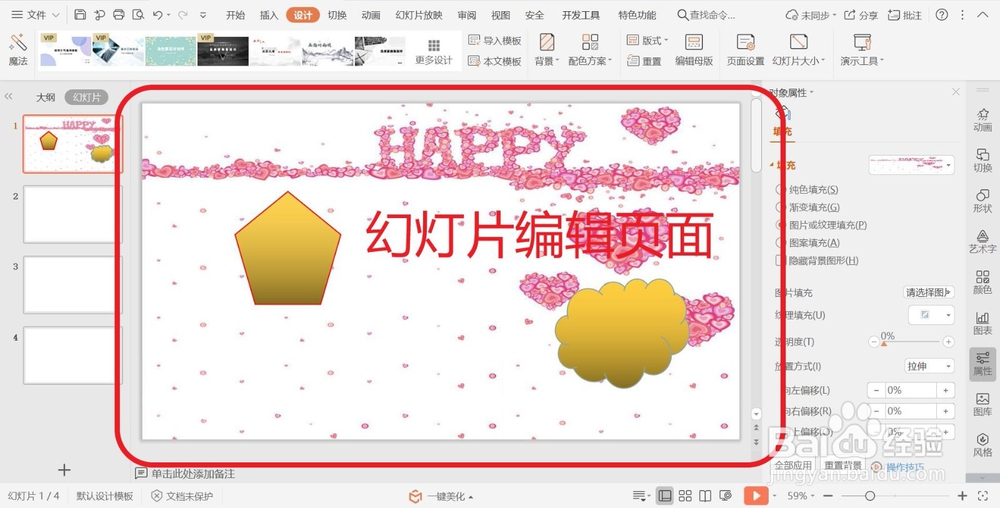Image resolution: width=1000 pixels, height=508 pixels.
Task: Open 图表 chart sidebar panel
Action: coord(982,323)
